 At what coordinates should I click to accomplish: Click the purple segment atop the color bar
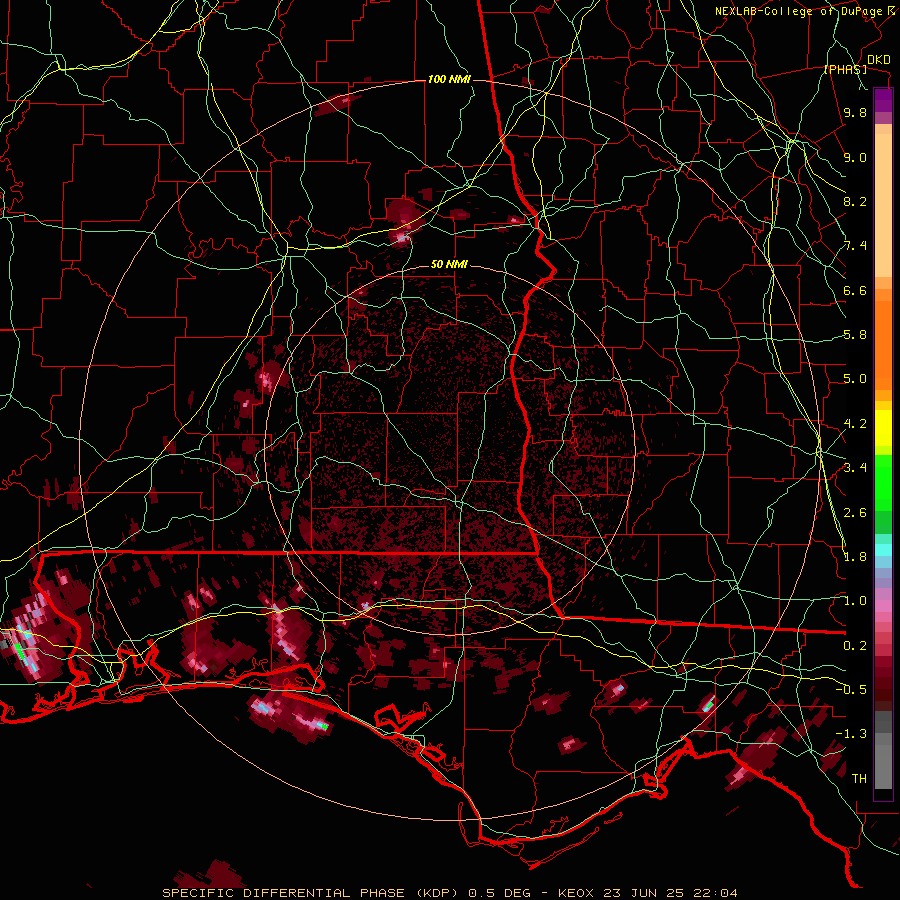883,100
